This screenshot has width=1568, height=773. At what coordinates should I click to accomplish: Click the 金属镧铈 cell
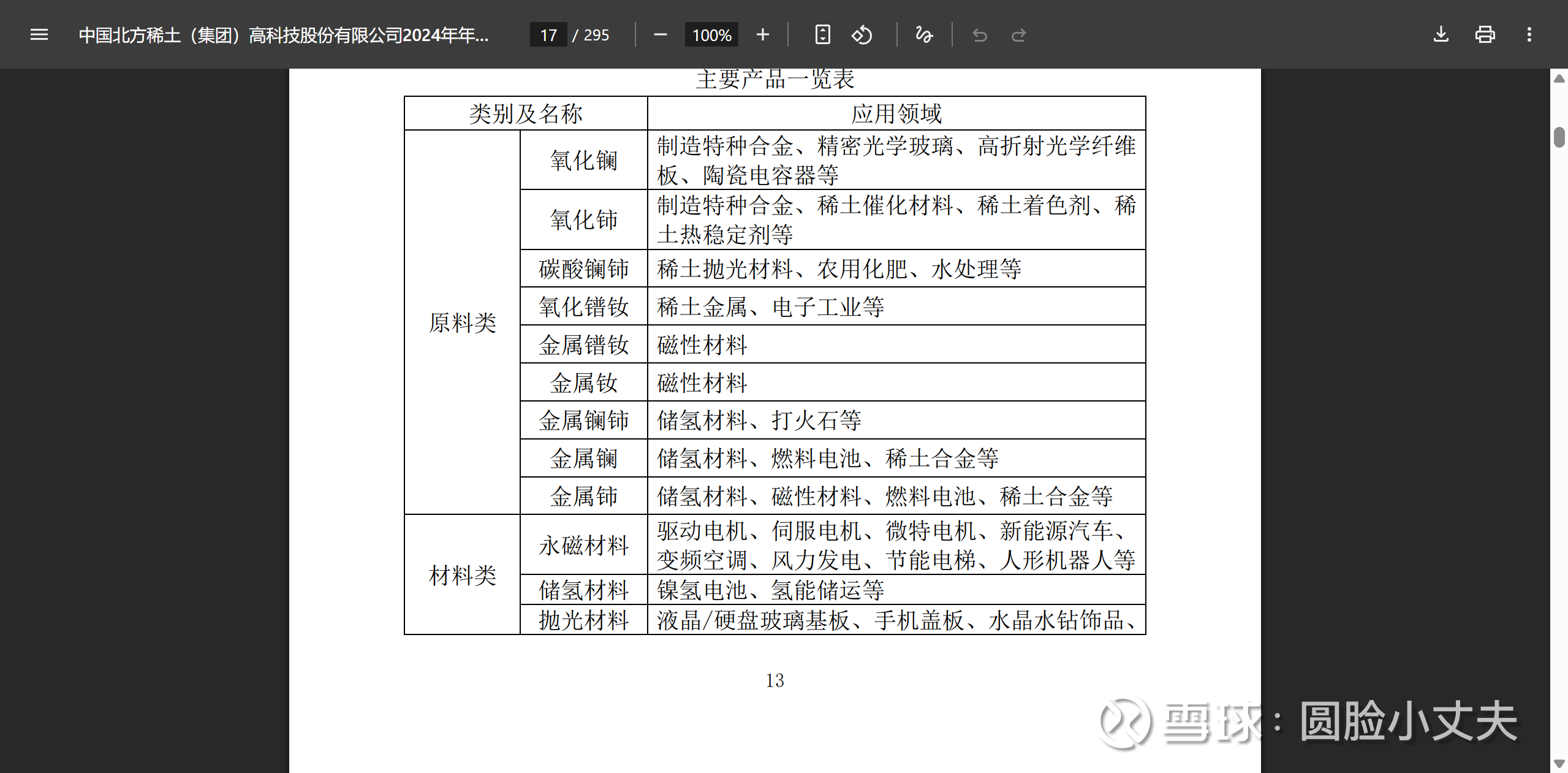(583, 421)
